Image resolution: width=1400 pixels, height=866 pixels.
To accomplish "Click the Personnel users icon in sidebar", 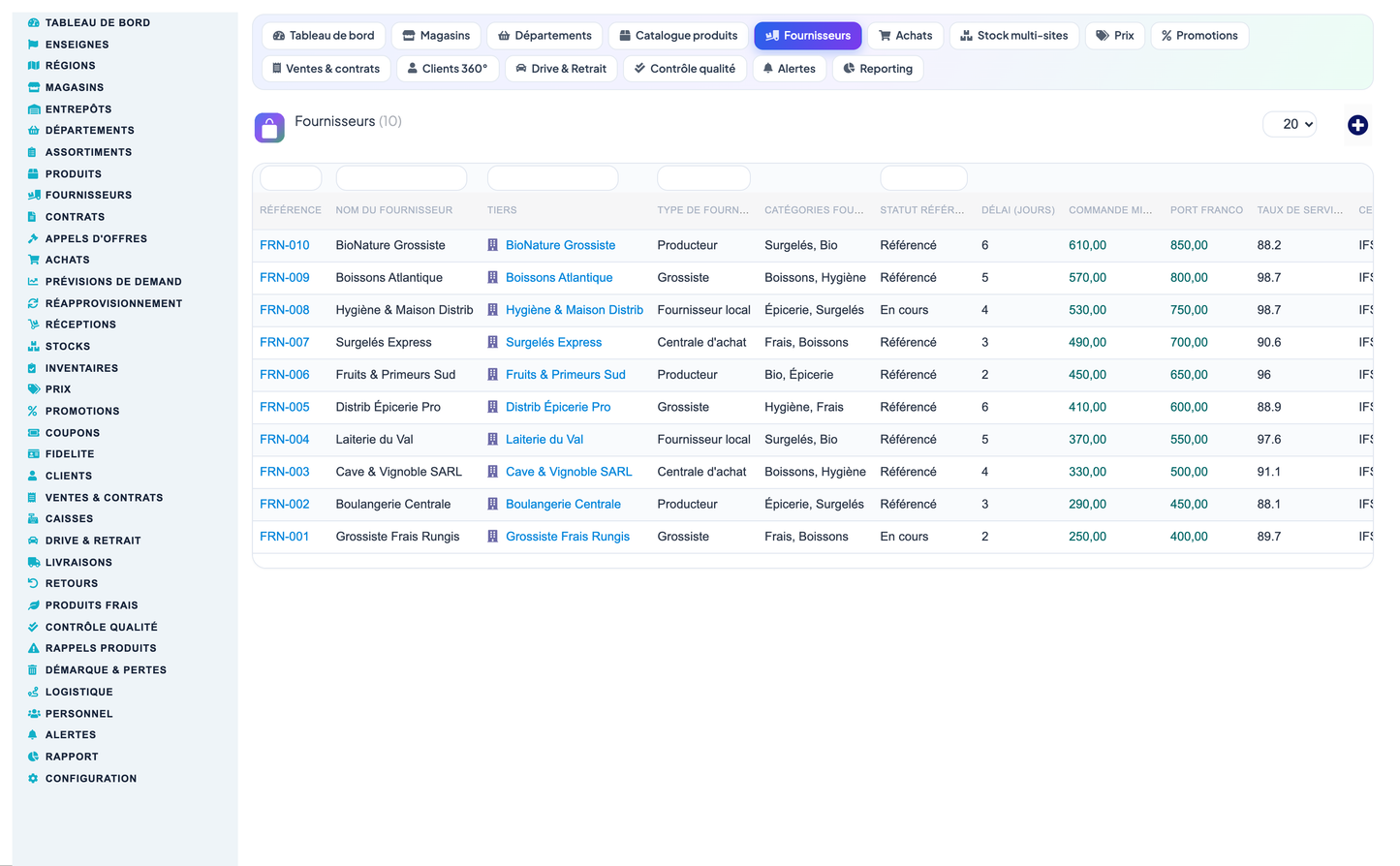I will [34, 714].
